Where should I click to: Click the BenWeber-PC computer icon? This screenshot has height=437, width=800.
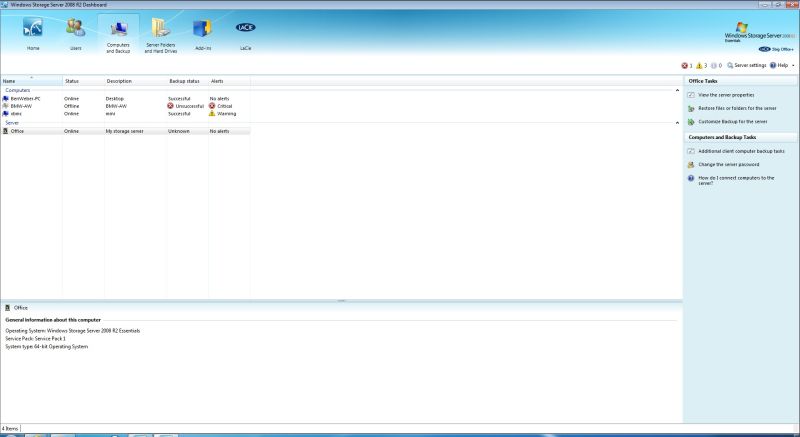(6, 98)
